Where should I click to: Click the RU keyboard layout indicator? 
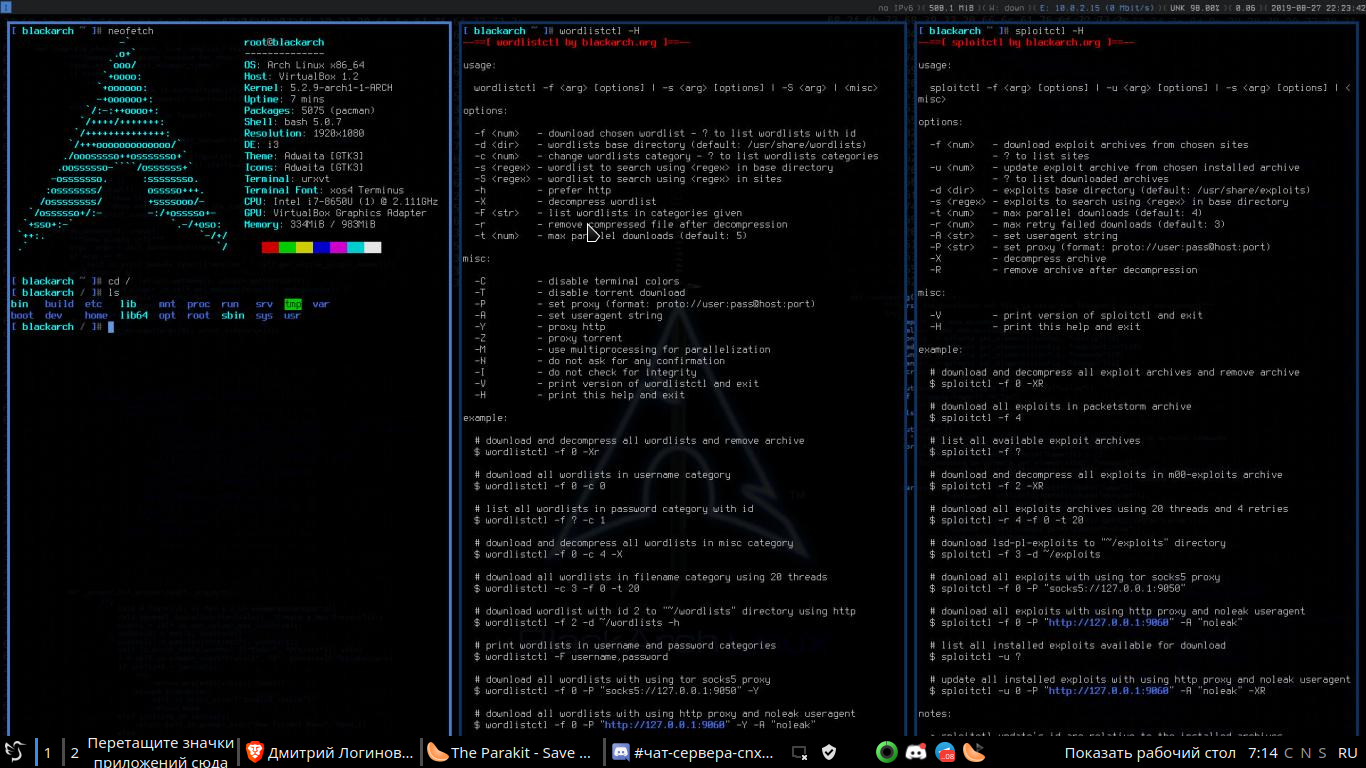click(1347, 752)
